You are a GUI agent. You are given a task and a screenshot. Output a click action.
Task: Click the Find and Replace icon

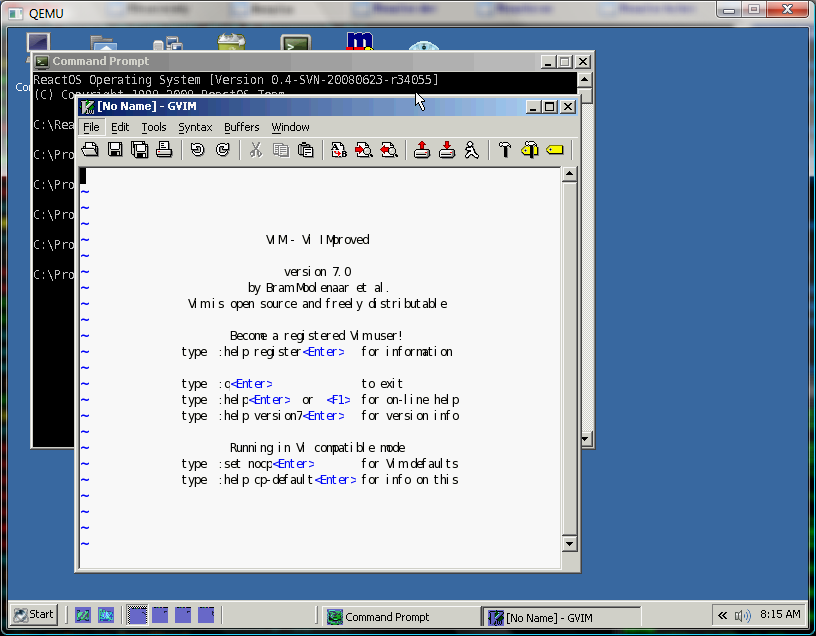(x=339, y=150)
